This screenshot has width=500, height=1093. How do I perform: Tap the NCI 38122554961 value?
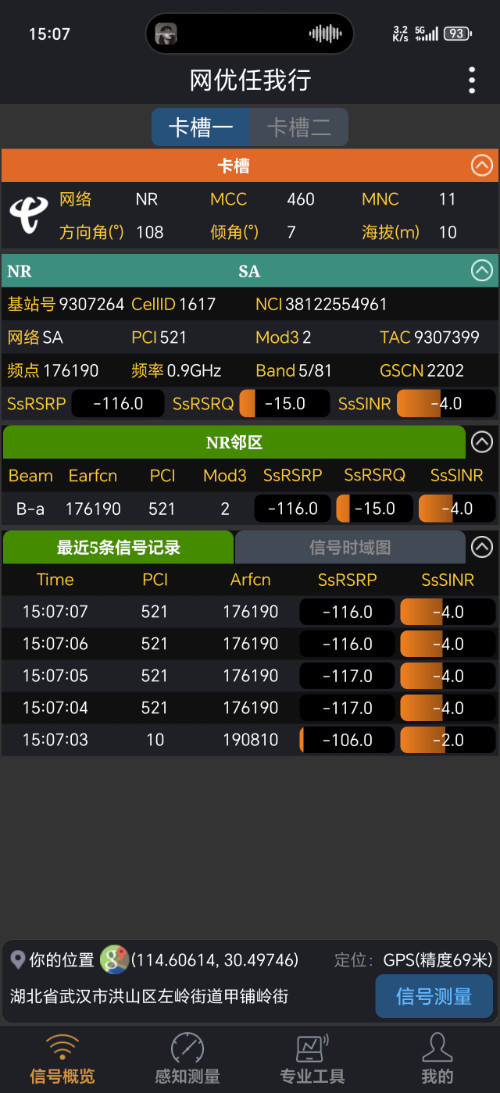(336, 304)
